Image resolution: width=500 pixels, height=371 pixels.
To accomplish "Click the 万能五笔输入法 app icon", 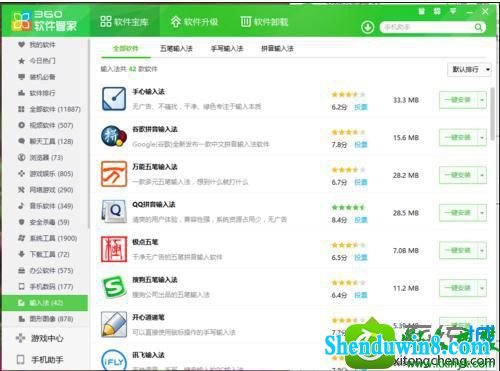I will coord(114,174).
